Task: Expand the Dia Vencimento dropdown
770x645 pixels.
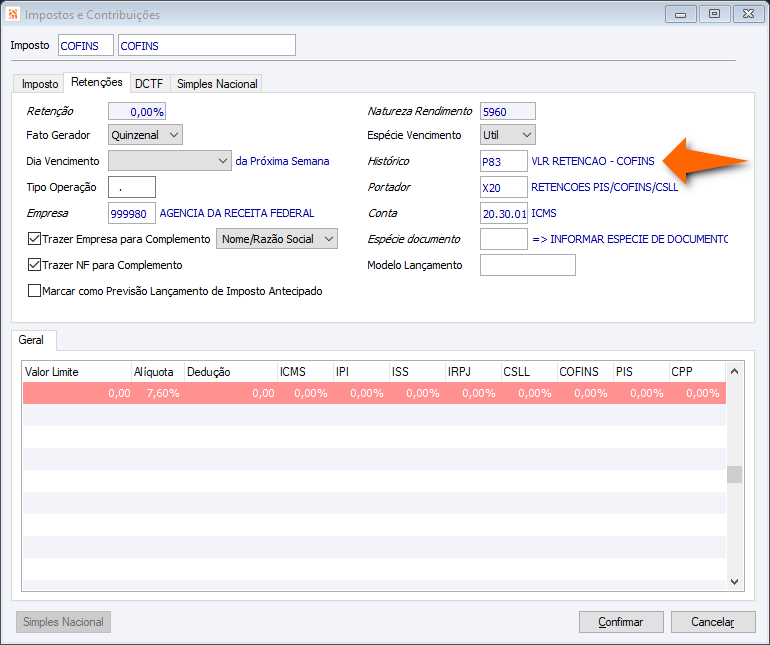Action: pyautogui.click(x=169, y=161)
